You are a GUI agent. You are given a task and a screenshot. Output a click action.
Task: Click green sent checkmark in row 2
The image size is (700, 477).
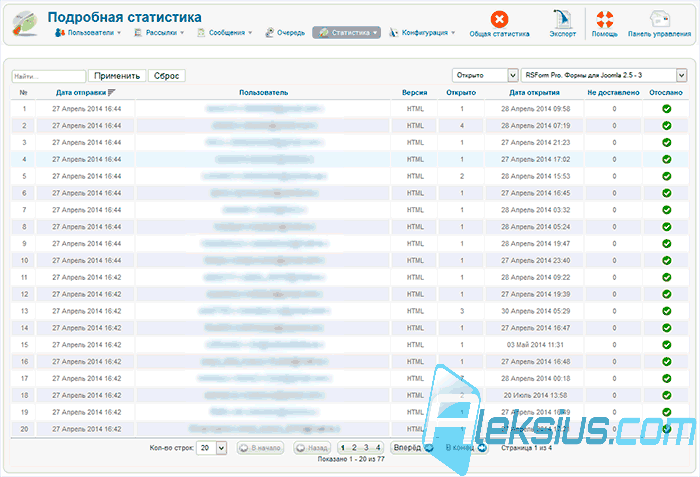[x=667, y=126]
